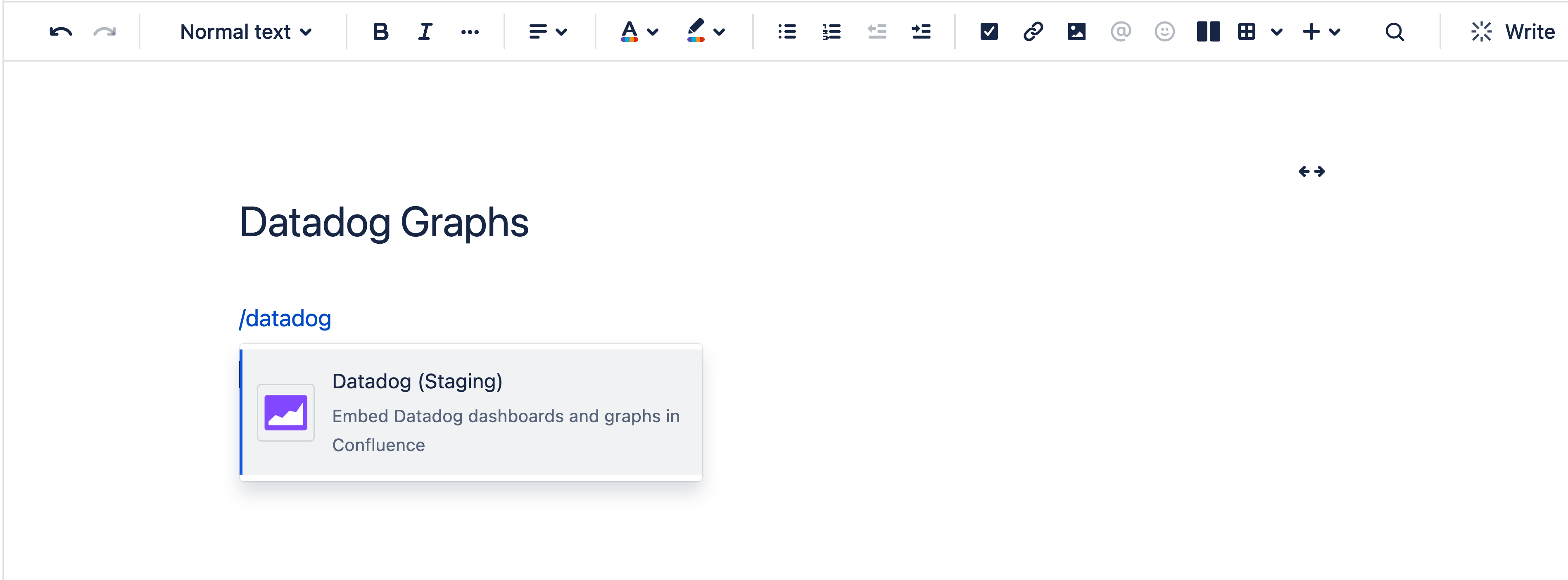The image size is (1568, 580).
Task: Click the find magnifier icon
Action: point(1395,32)
